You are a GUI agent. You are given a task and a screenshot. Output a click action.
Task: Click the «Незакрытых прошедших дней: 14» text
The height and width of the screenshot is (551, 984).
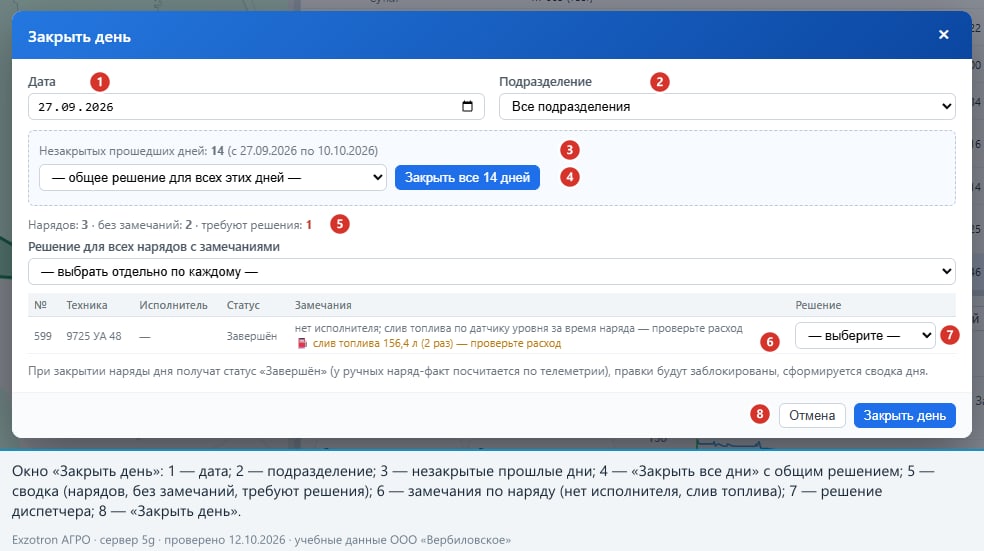[131, 151]
